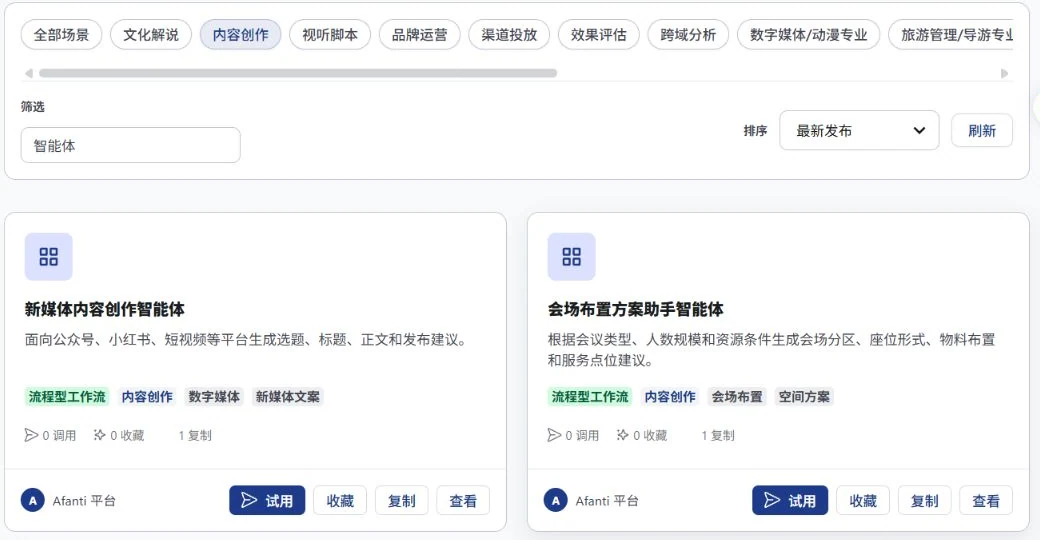
Task: Try 会场布置方案助手智能体 with 试用 button
Action: tap(790, 500)
